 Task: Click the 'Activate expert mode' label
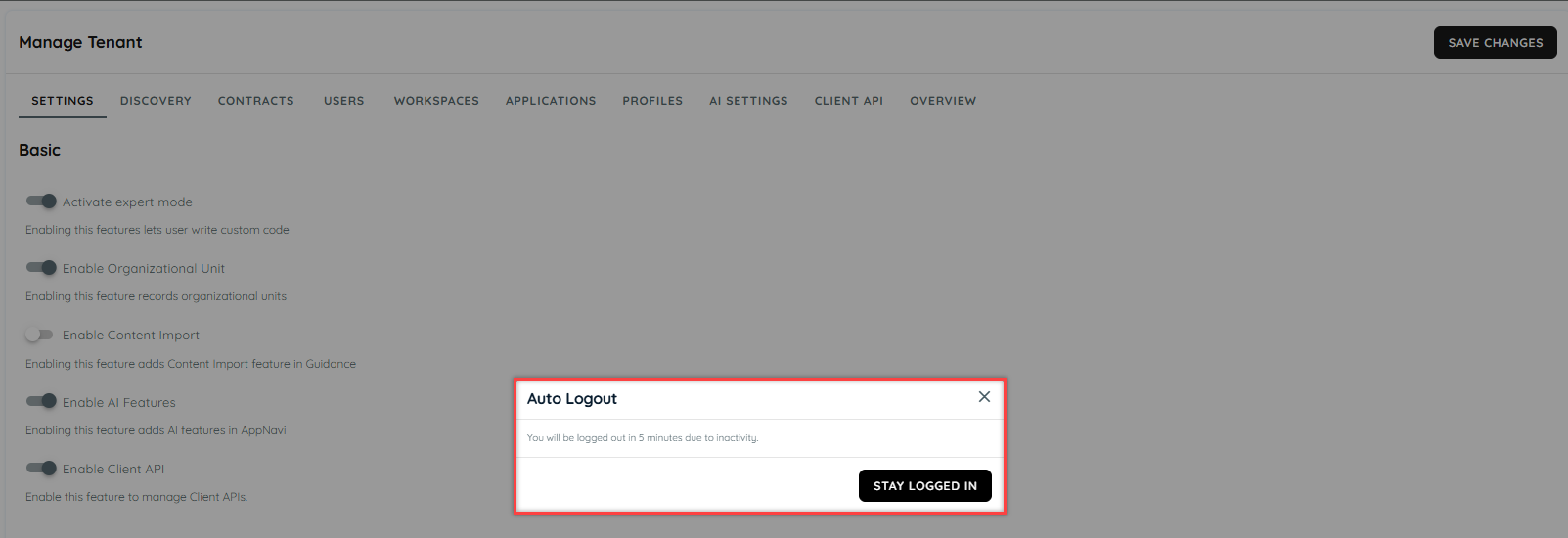pos(127,202)
